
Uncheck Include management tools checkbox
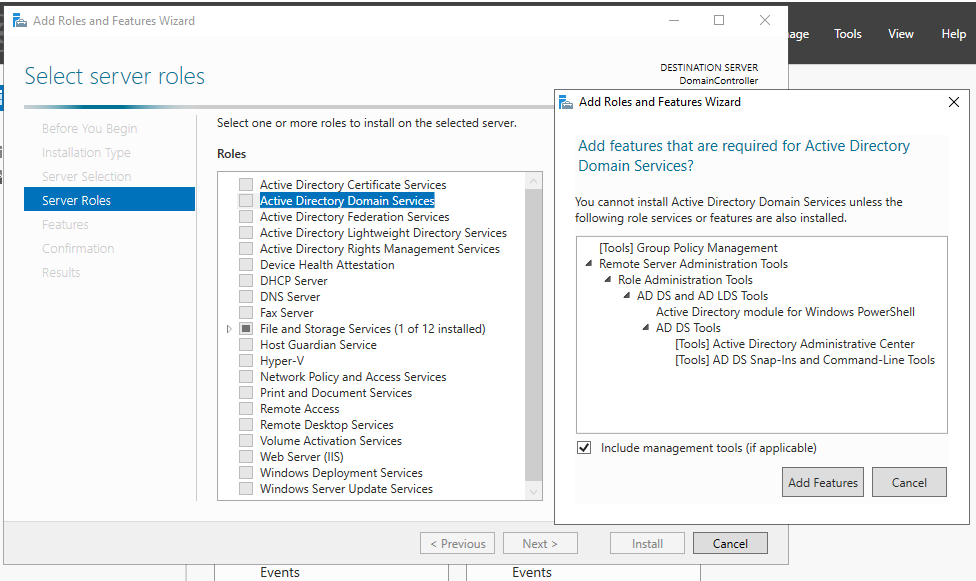coord(584,448)
